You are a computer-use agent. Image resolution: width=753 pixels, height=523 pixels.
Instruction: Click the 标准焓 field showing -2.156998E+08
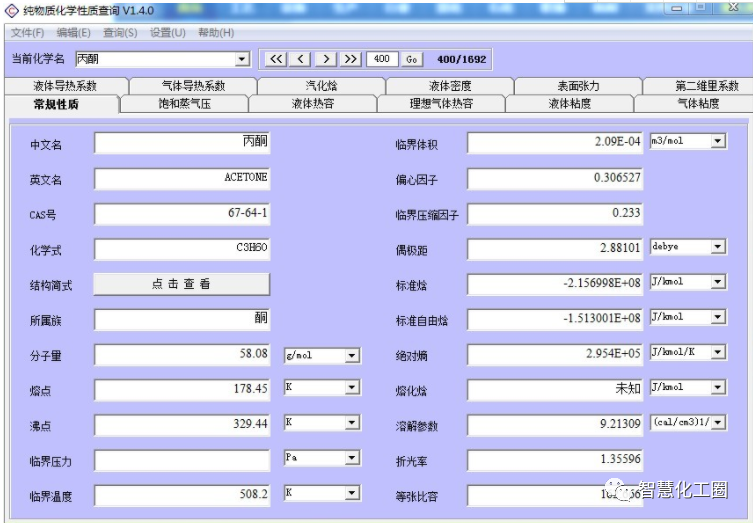pyautogui.click(x=555, y=284)
